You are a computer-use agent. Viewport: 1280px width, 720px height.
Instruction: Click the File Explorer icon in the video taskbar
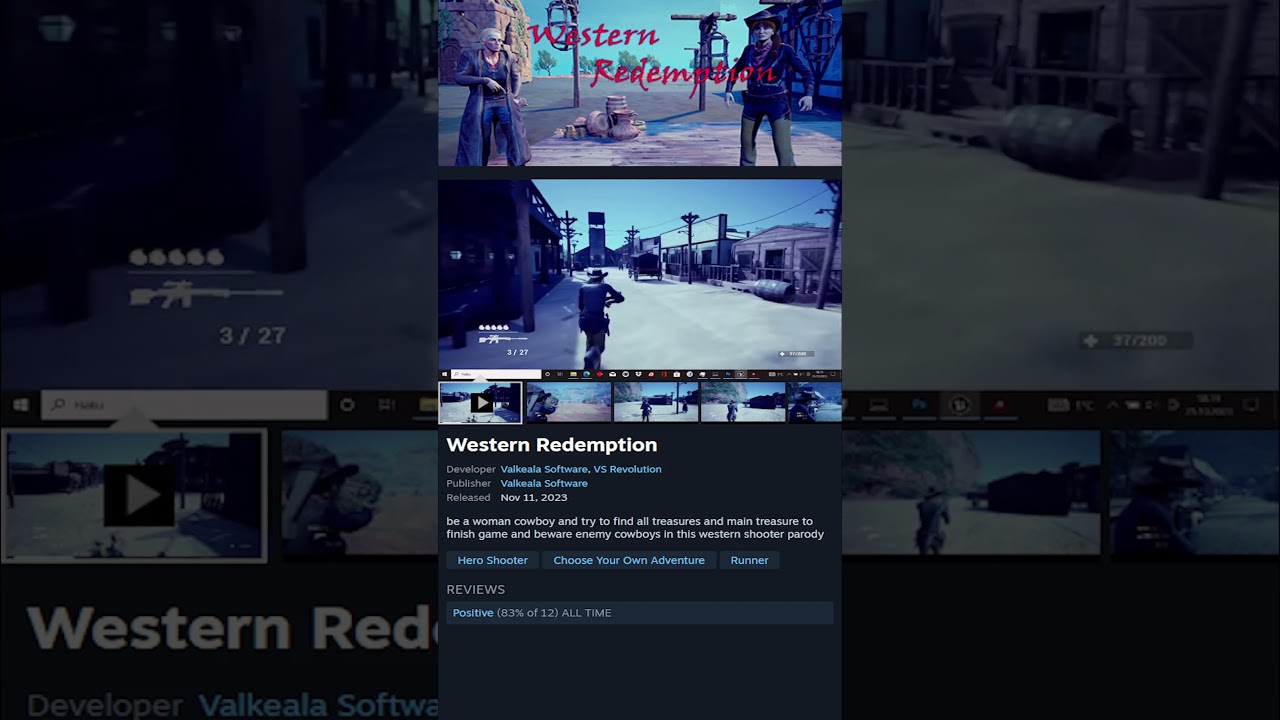pyautogui.click(x=573, y=374)
